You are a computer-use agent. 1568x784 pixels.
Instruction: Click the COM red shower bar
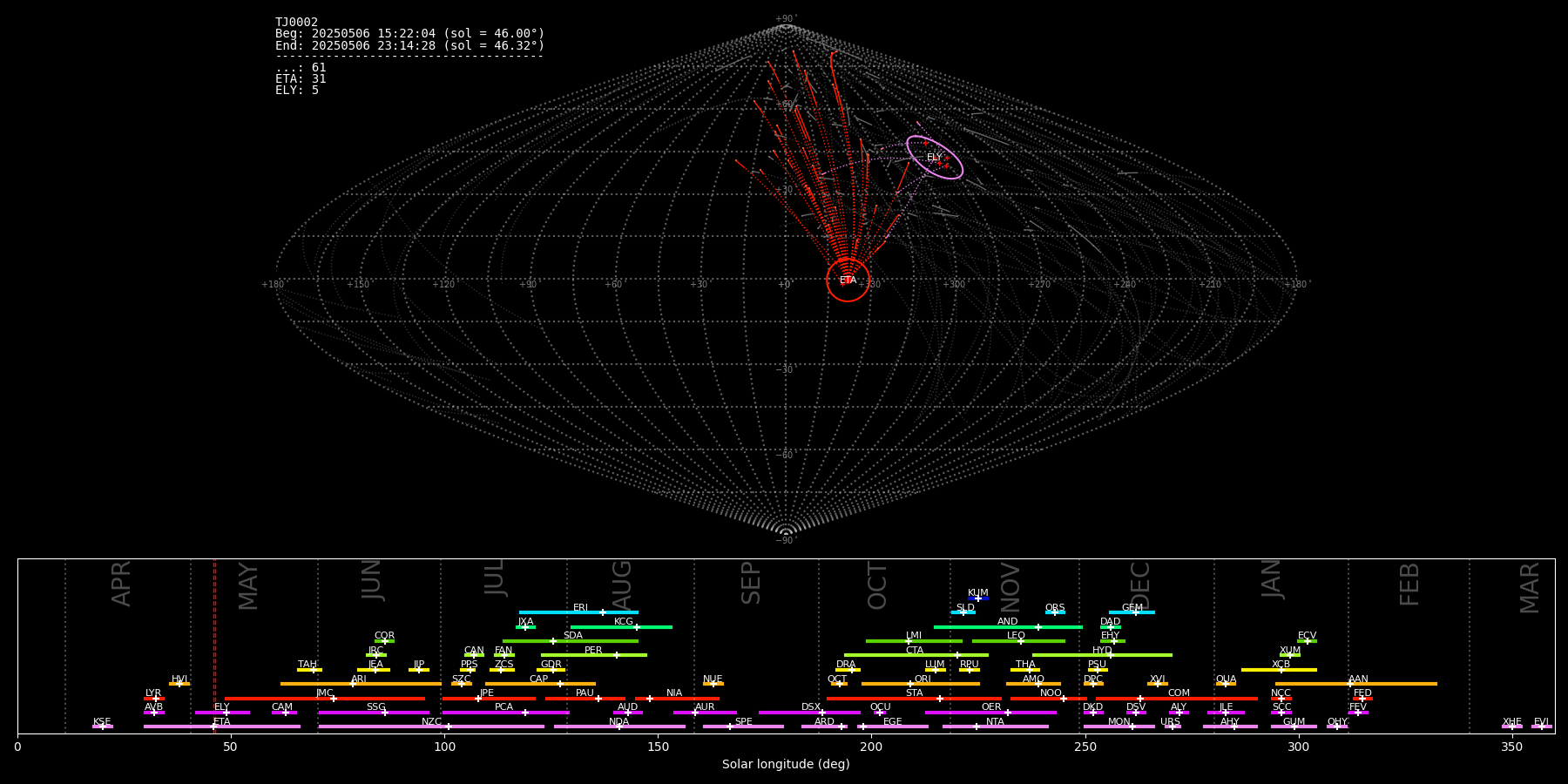click(1179, 698)
